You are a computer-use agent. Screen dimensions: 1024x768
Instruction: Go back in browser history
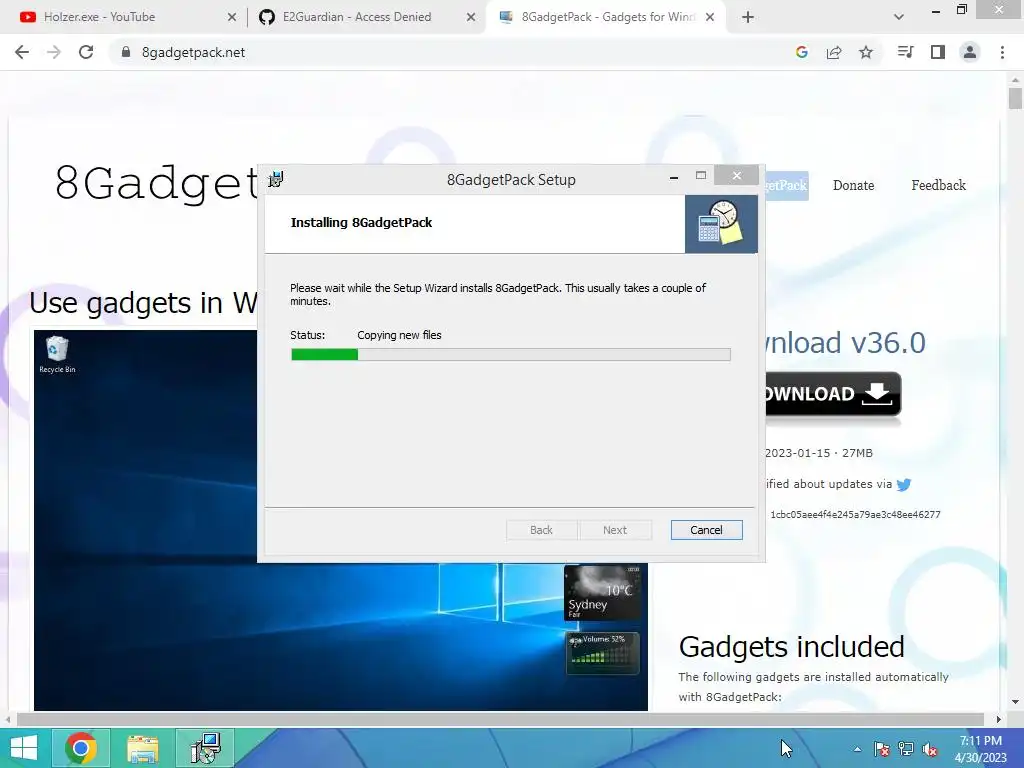22,52
